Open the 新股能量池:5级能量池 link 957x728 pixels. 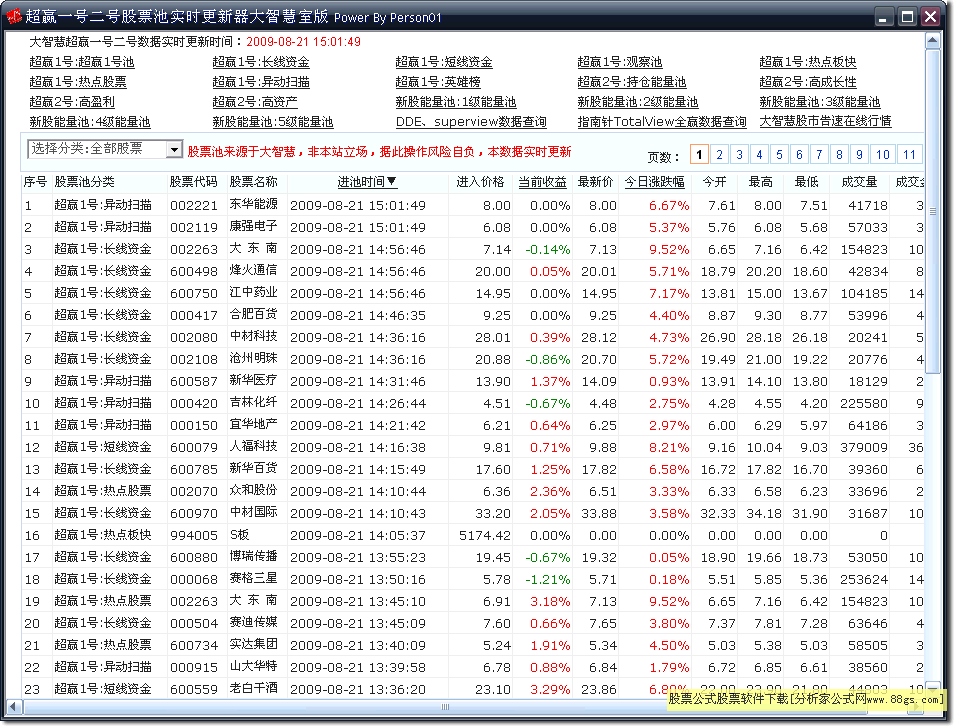(x=272, y=122)
